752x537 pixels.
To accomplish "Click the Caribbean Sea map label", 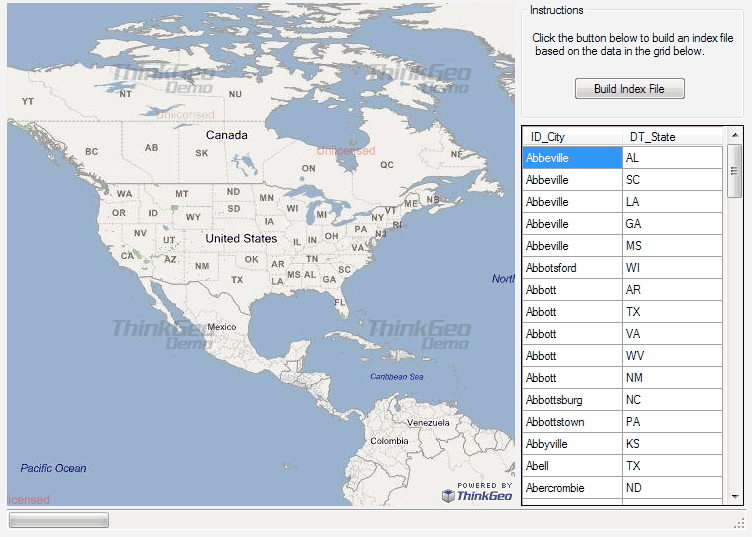I will click(x=397, y=377).
